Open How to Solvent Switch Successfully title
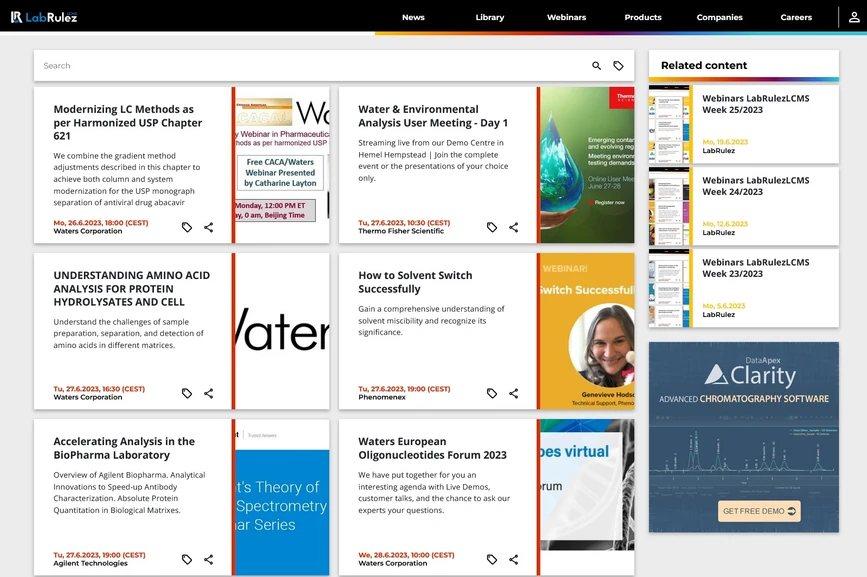 click(415, 282)
